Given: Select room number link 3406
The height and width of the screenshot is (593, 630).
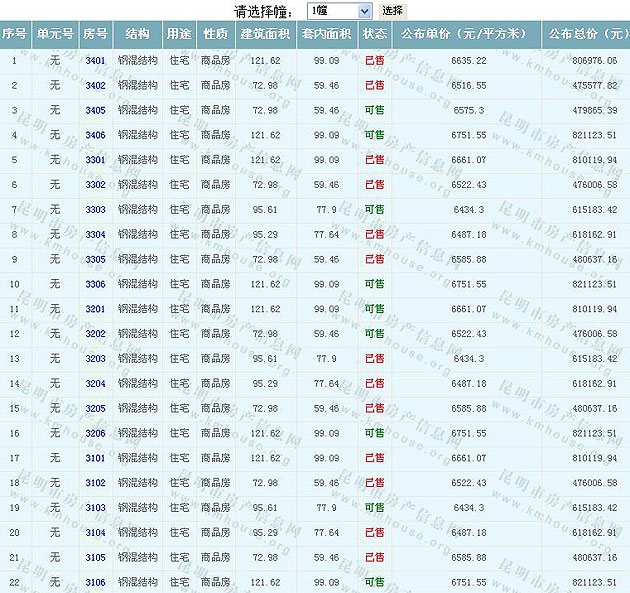Looking at the screenshot, I should (x=96, y=135).
